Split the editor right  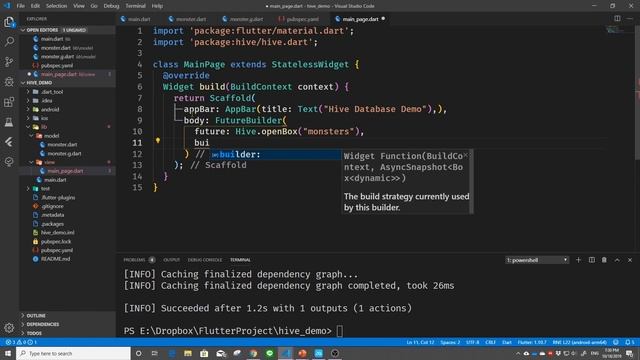(617, 18)
